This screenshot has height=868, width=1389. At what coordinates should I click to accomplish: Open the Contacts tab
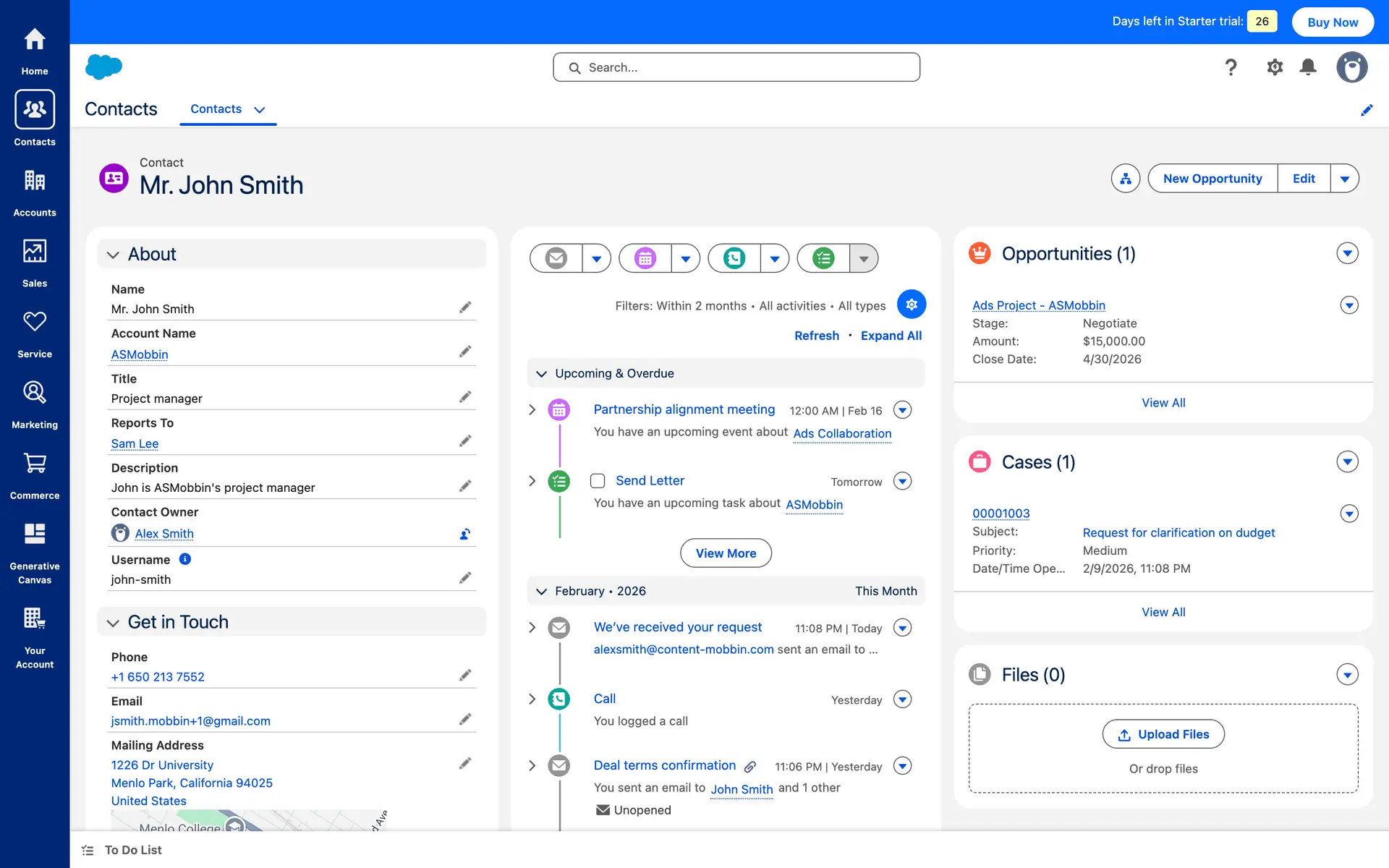216,109
